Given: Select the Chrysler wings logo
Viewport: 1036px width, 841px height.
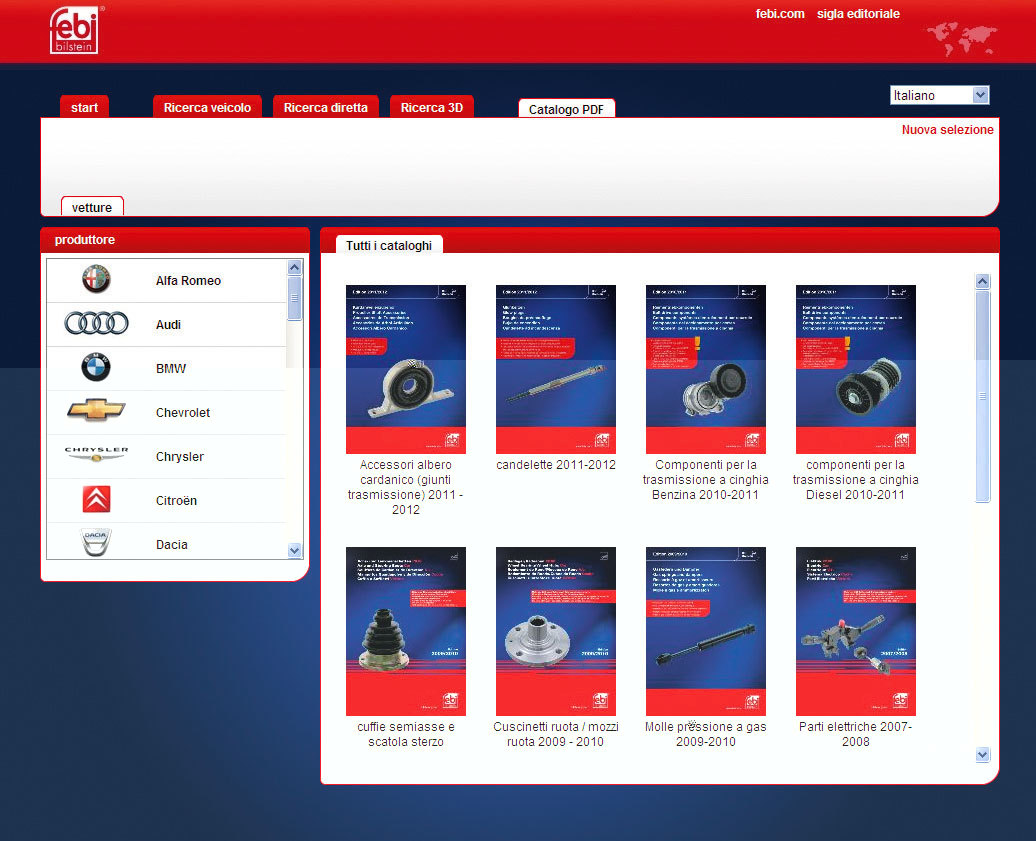Looking at the screenshot, I should coord(96,454).
